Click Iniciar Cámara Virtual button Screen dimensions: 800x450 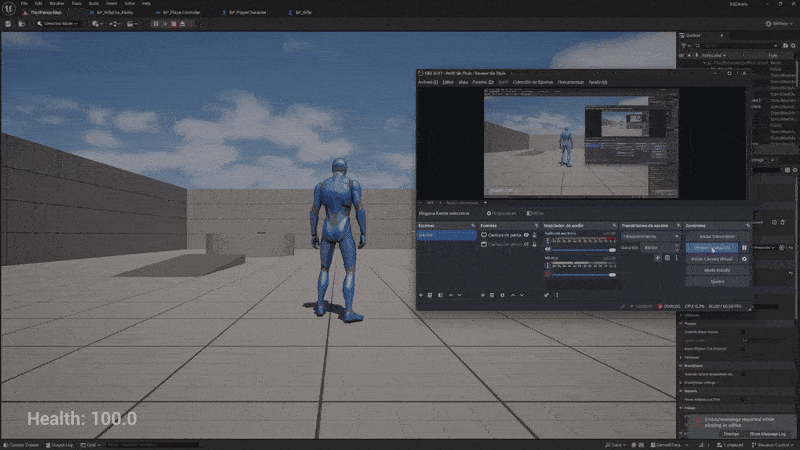[712, 259]
